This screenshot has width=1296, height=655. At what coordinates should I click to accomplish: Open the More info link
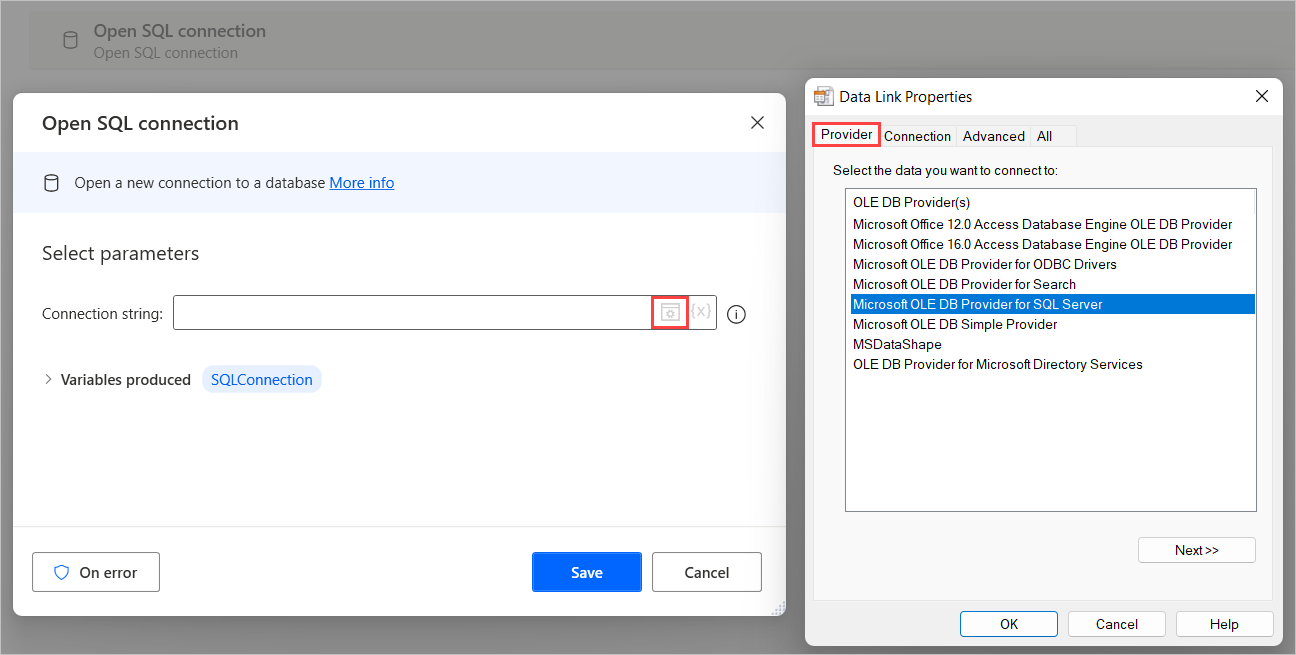[x=361, y=182]
